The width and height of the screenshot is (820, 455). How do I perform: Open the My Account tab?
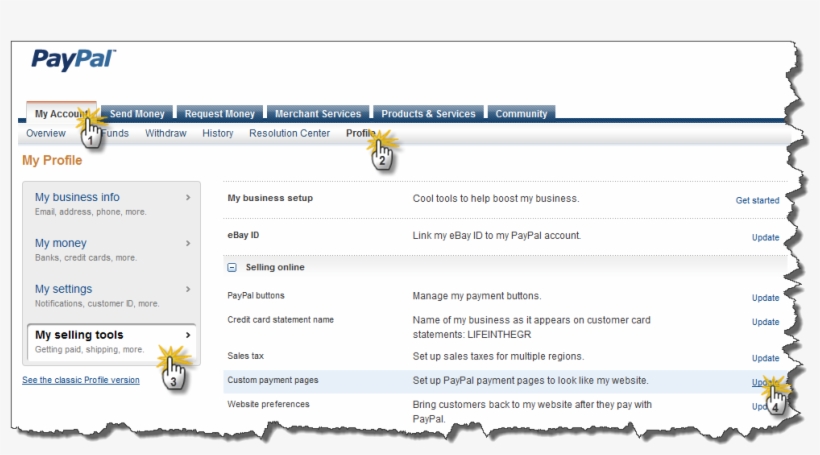pyautogui.click(x=62, y=113)
